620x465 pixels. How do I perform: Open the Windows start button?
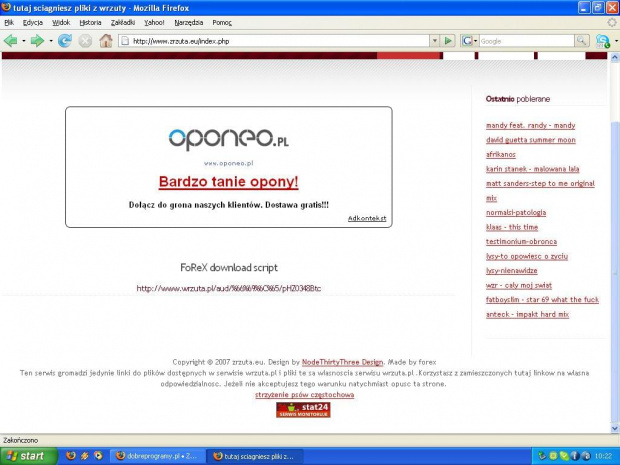(x=28, y=456)
